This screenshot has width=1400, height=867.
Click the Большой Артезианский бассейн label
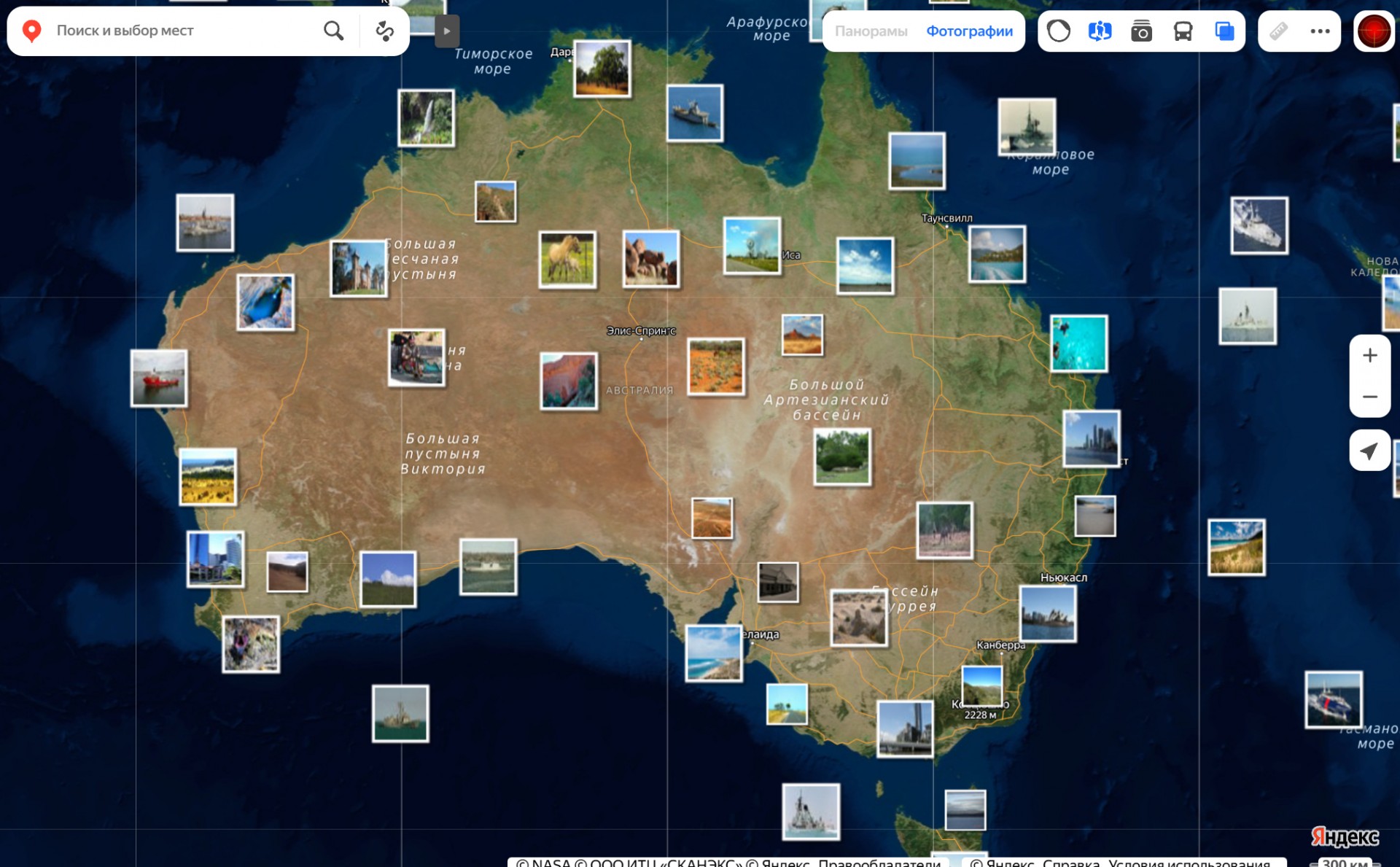click(827, 400)
